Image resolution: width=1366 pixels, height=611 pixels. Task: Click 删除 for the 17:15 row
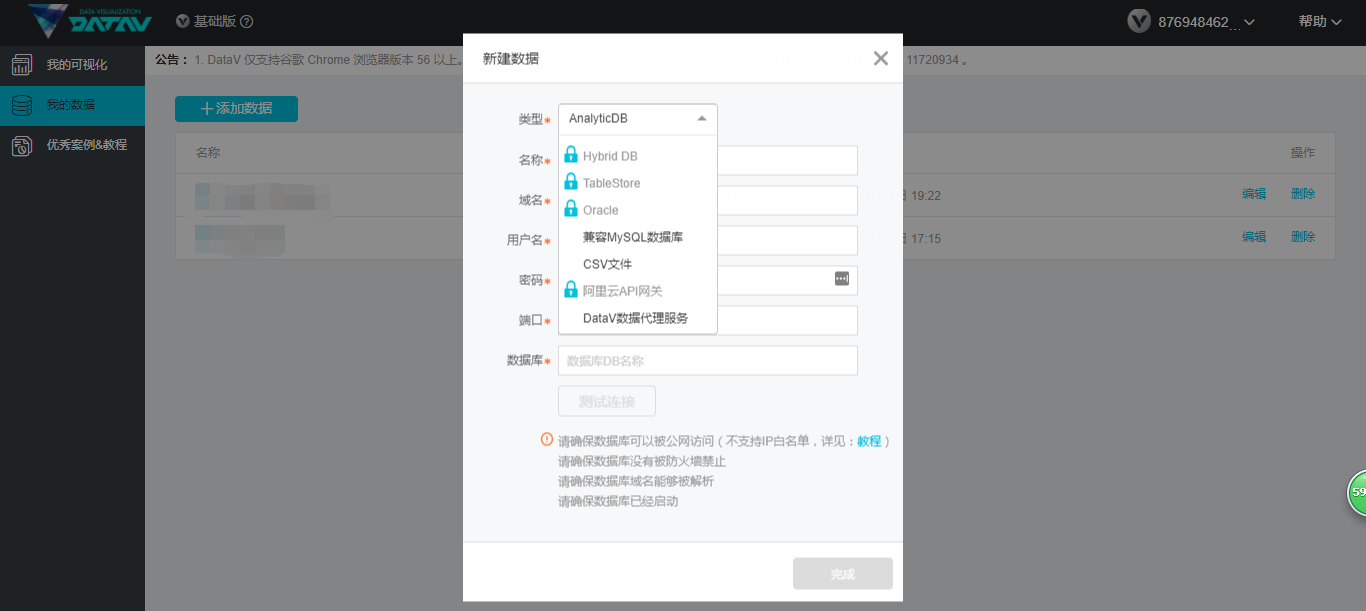tap(1303, 237)
